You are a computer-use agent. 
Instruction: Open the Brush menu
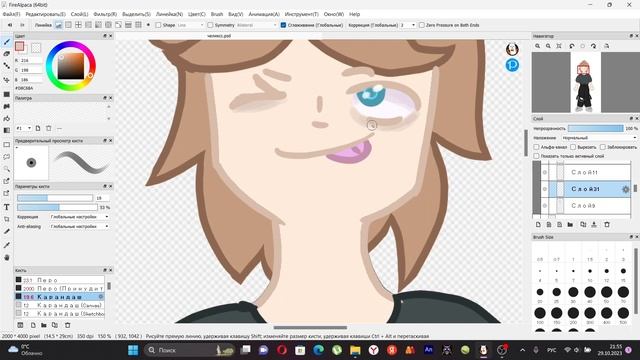(217, 14)
